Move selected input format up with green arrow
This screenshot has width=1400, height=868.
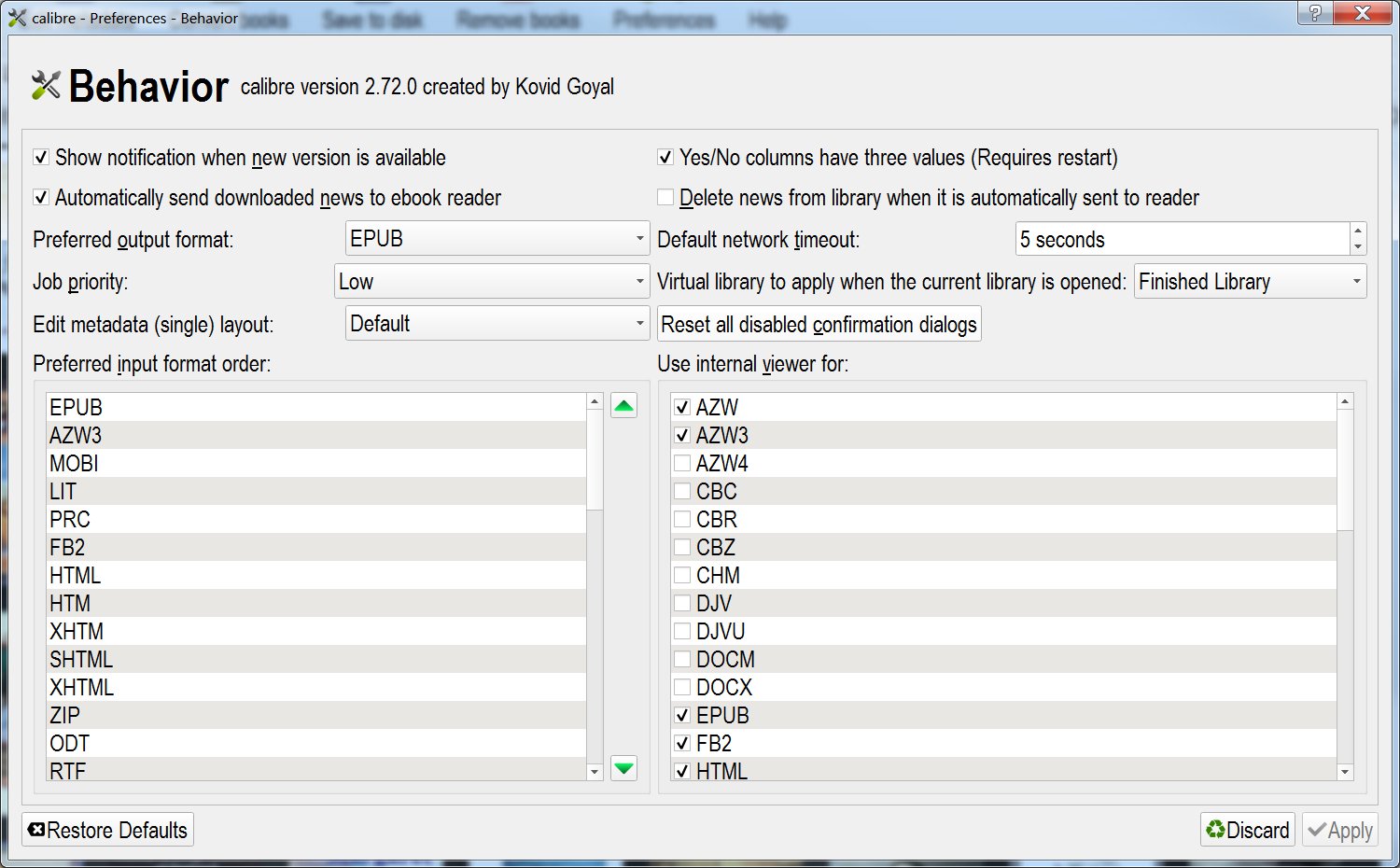(623, 406)
